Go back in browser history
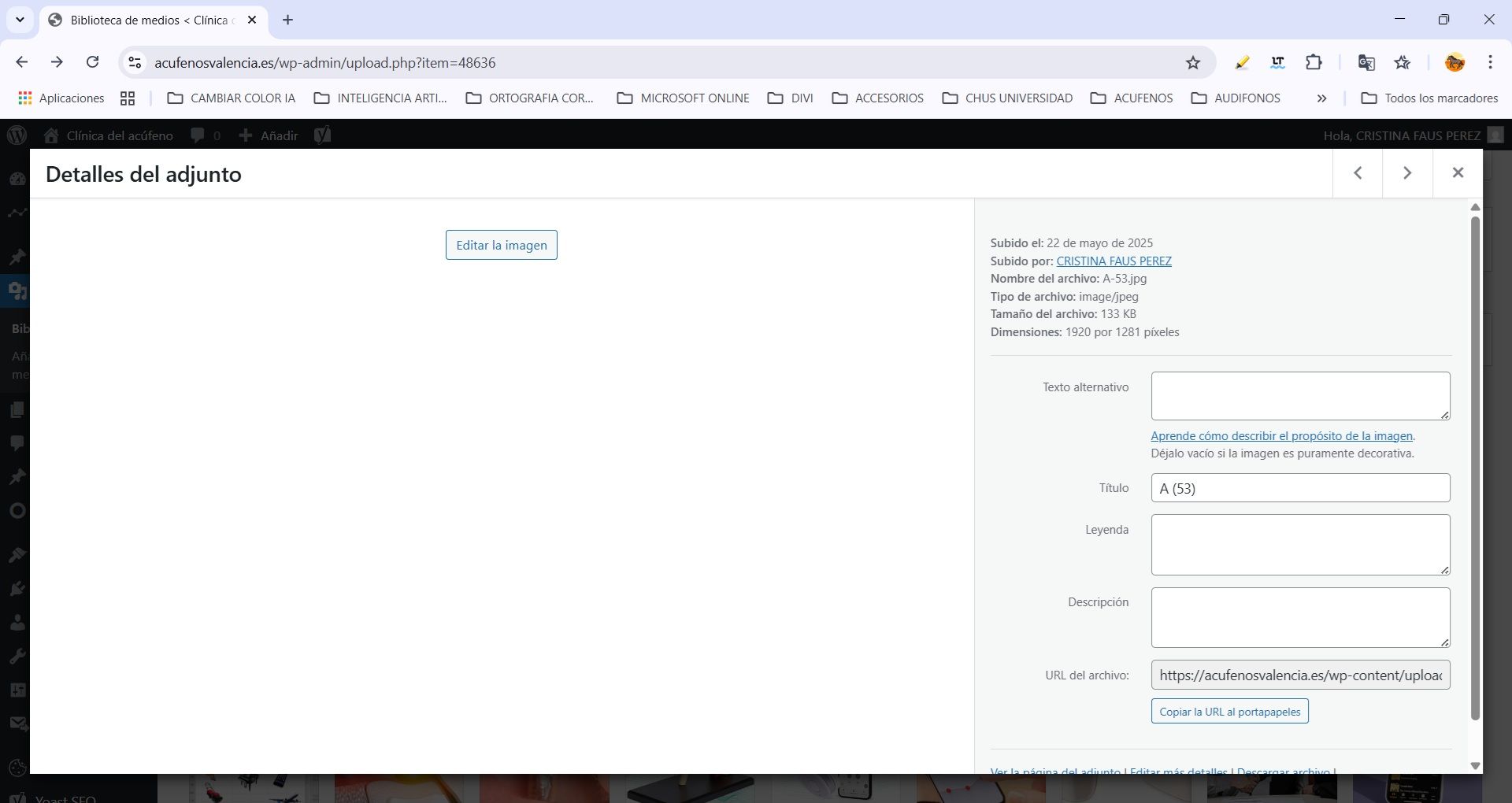 click(22, 62)
